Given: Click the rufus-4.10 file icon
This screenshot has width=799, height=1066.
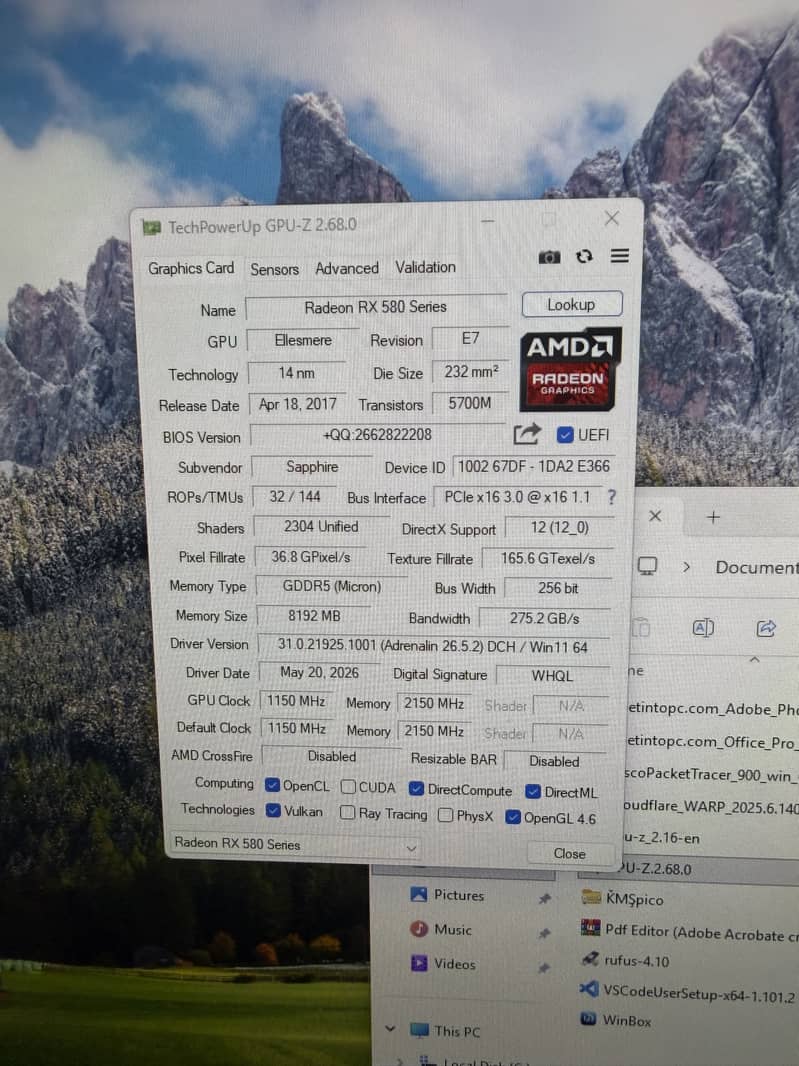Looking at the screenshot, I should coord(590,959).
